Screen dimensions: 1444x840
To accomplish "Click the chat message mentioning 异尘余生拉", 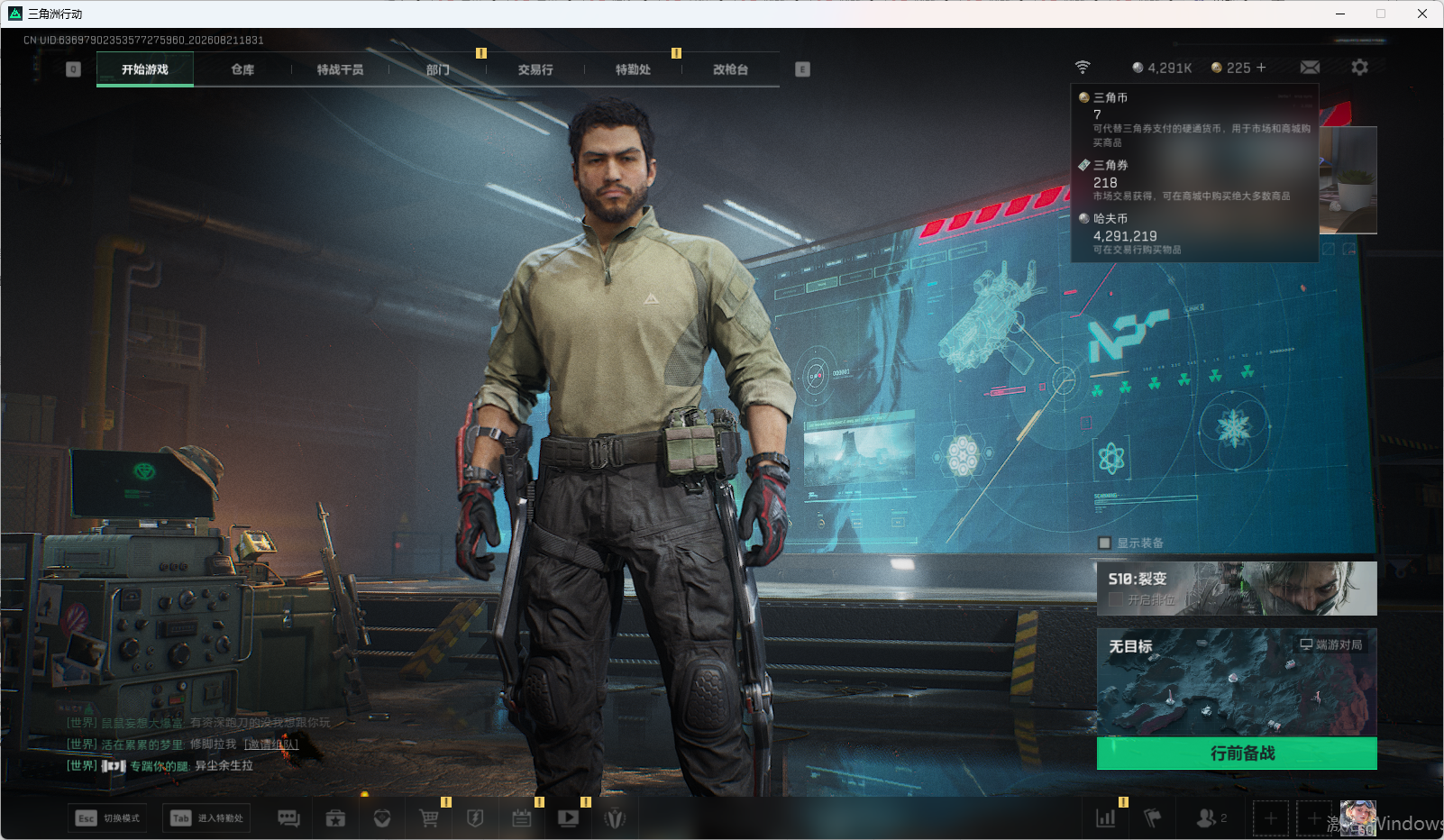I will (160, 766).
